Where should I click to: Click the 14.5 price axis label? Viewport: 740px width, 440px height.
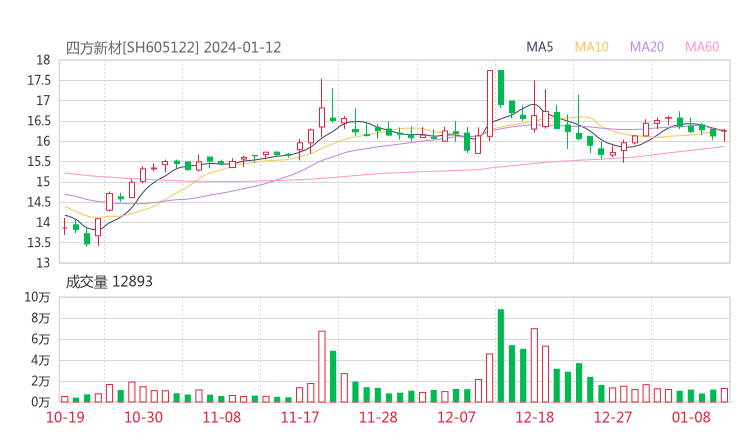(39, 202)
